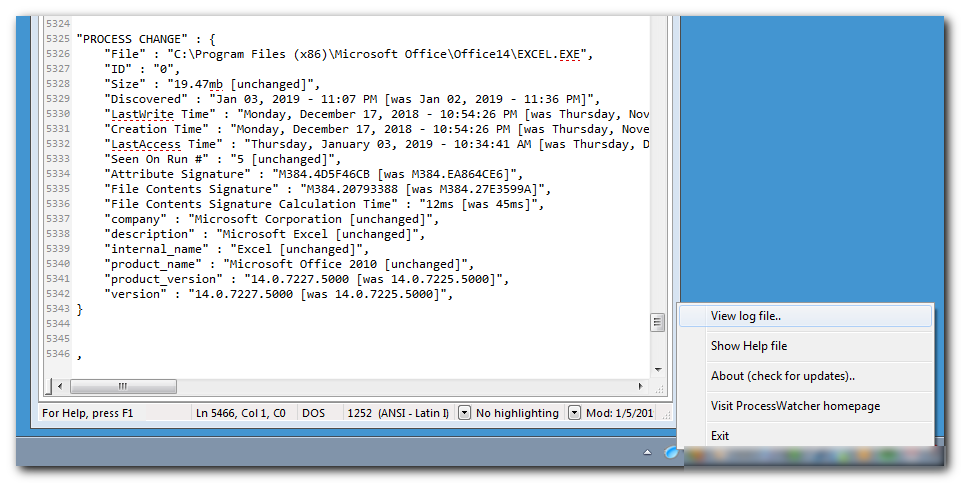Click the "File Contents Signature" M384.20793388 line
Viewport: 961px width, 483px height.
coord(328,189)
